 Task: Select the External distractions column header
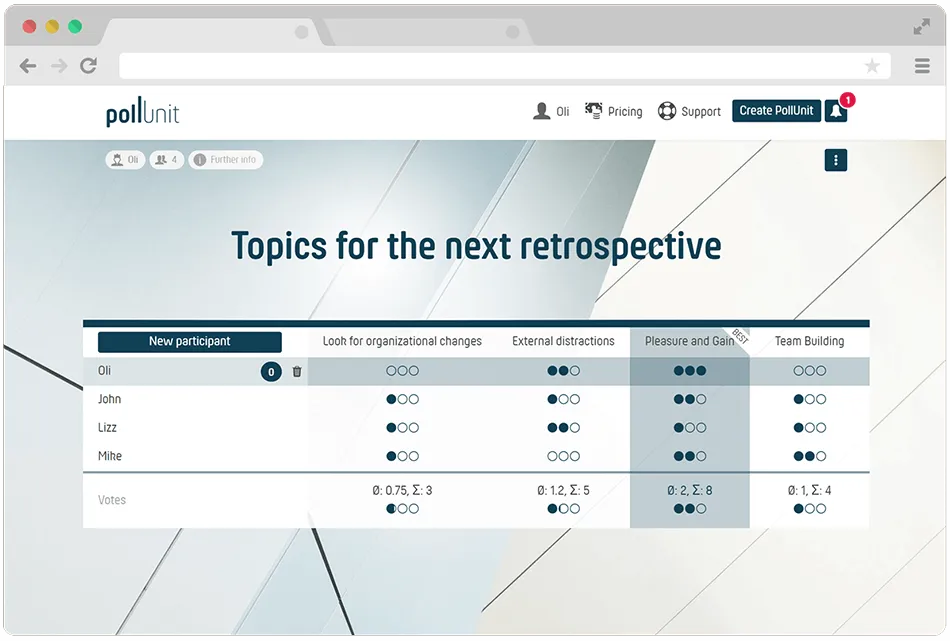point(563,342)
